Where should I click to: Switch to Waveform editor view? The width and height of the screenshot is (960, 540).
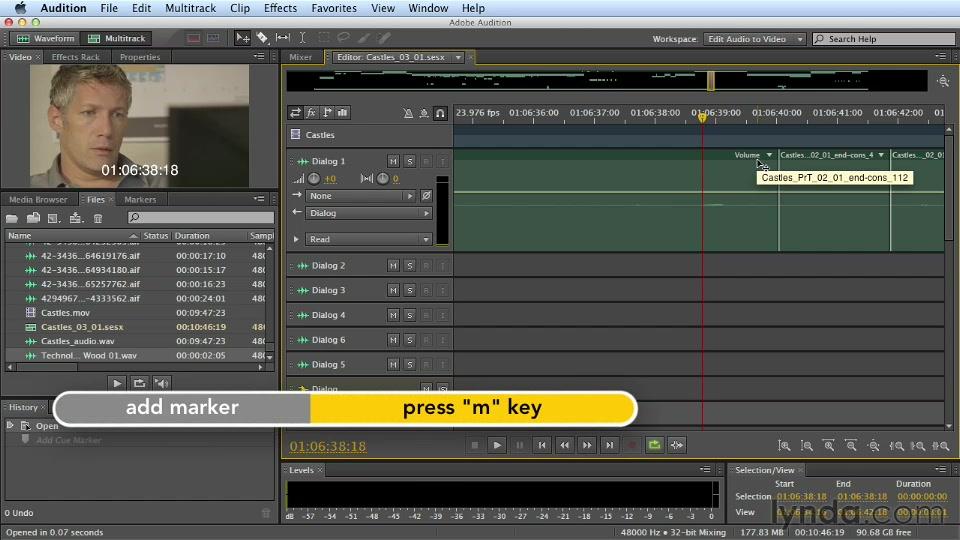[46, 39]
